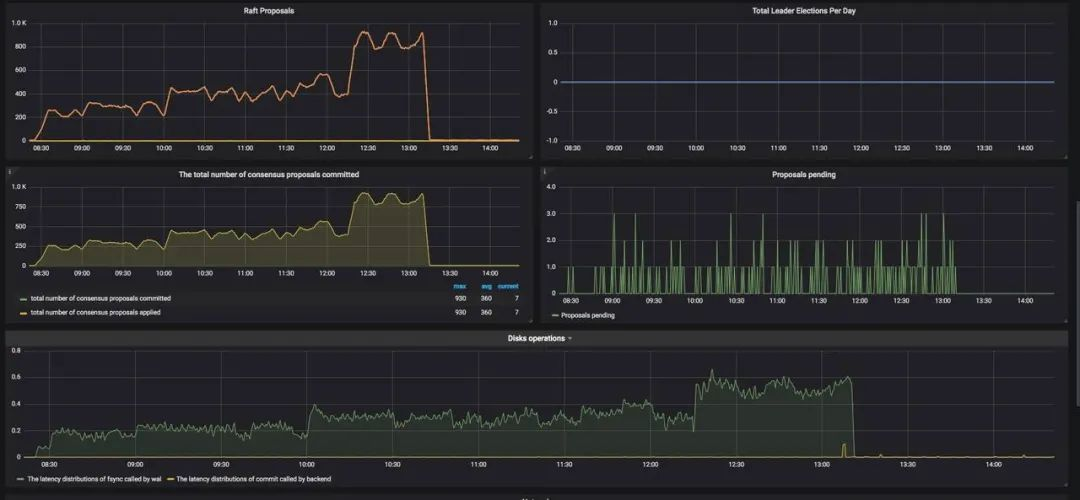Open consensus proposals committed panel title menu
Image resolution: width=1080 pixels, height=500 pixels.
click(x=269, y=175)
